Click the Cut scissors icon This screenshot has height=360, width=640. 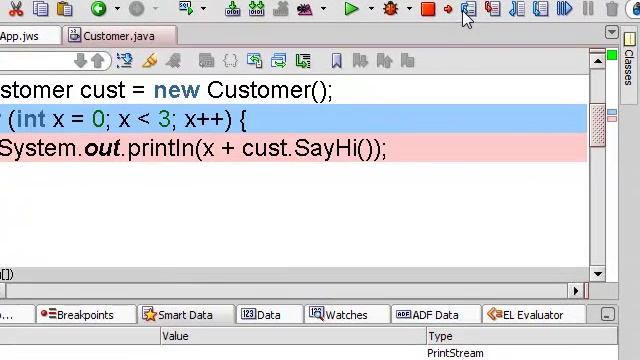(x=16, y=9)
